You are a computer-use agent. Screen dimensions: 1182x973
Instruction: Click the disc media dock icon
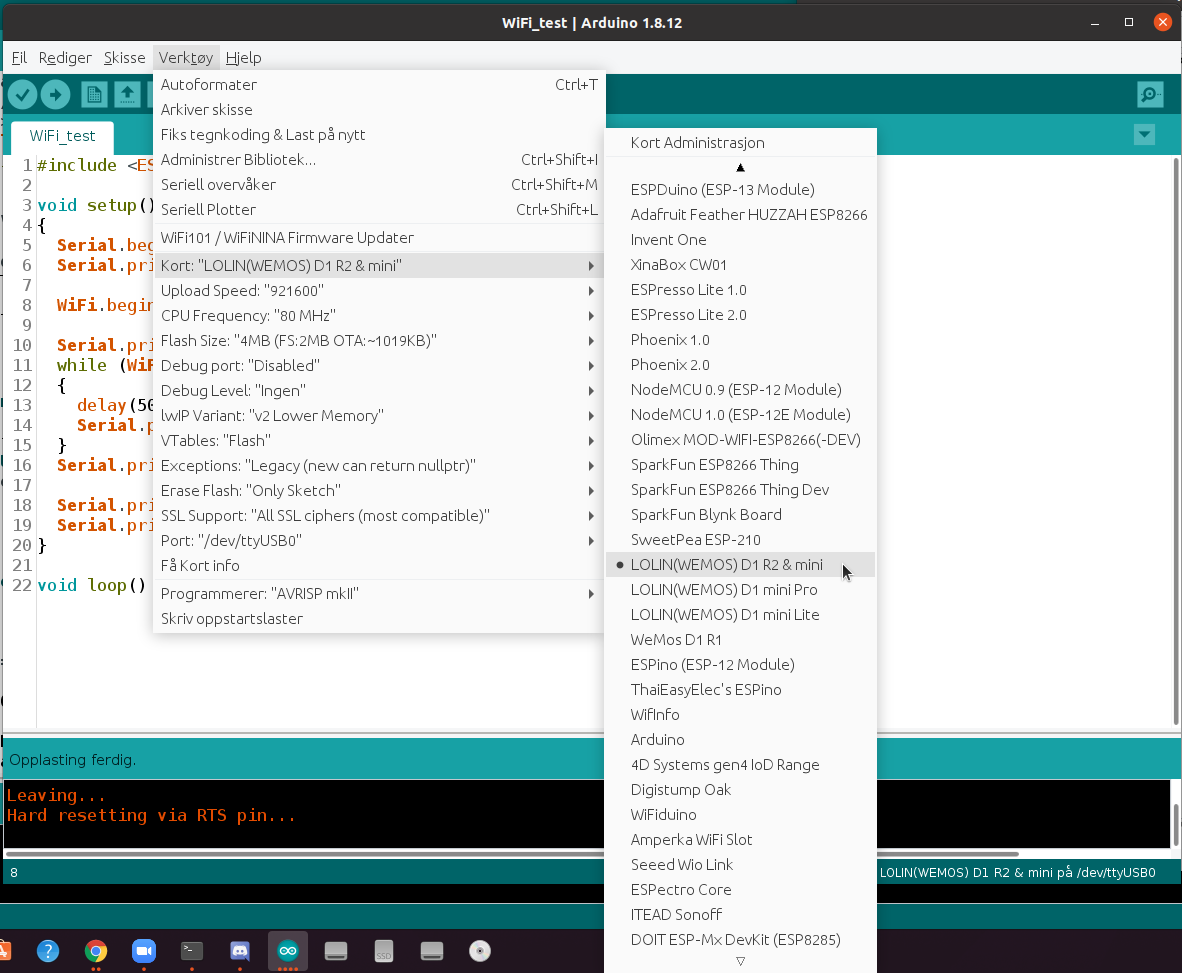point(480,951)
